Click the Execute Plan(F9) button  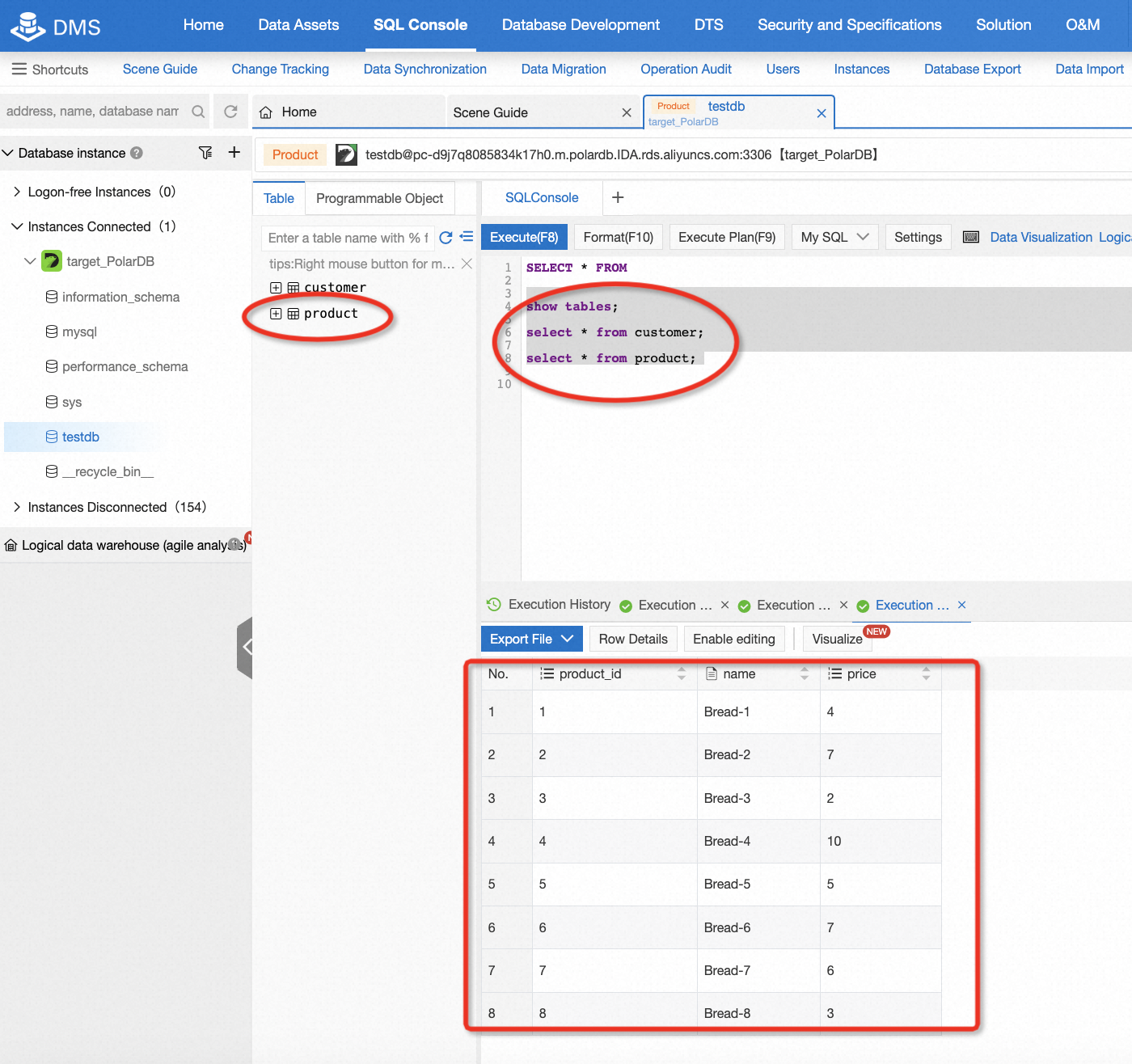[x=727, y=237]
